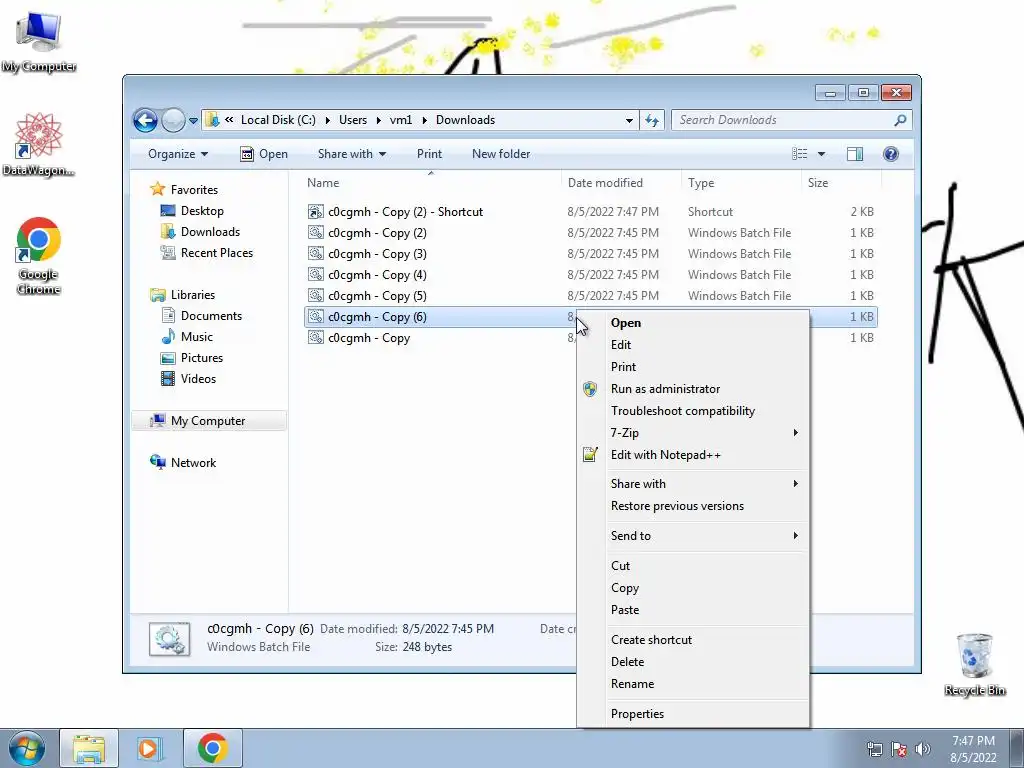The width and height of the screenshot is (1024, 768).
Task: Open Properties from the context menu
Action: (x=693, y=714)
